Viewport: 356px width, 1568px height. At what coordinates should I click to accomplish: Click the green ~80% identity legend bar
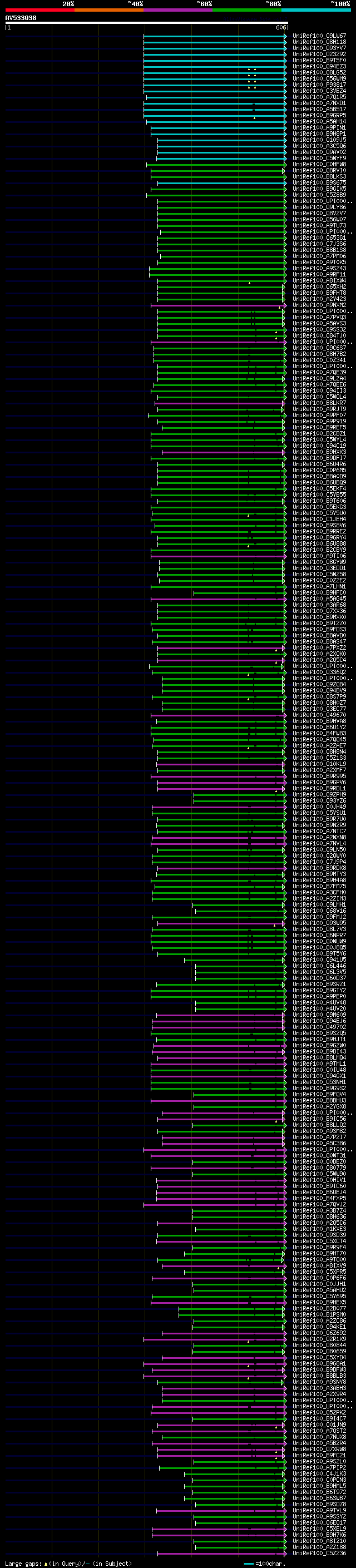tap(247, 10)
